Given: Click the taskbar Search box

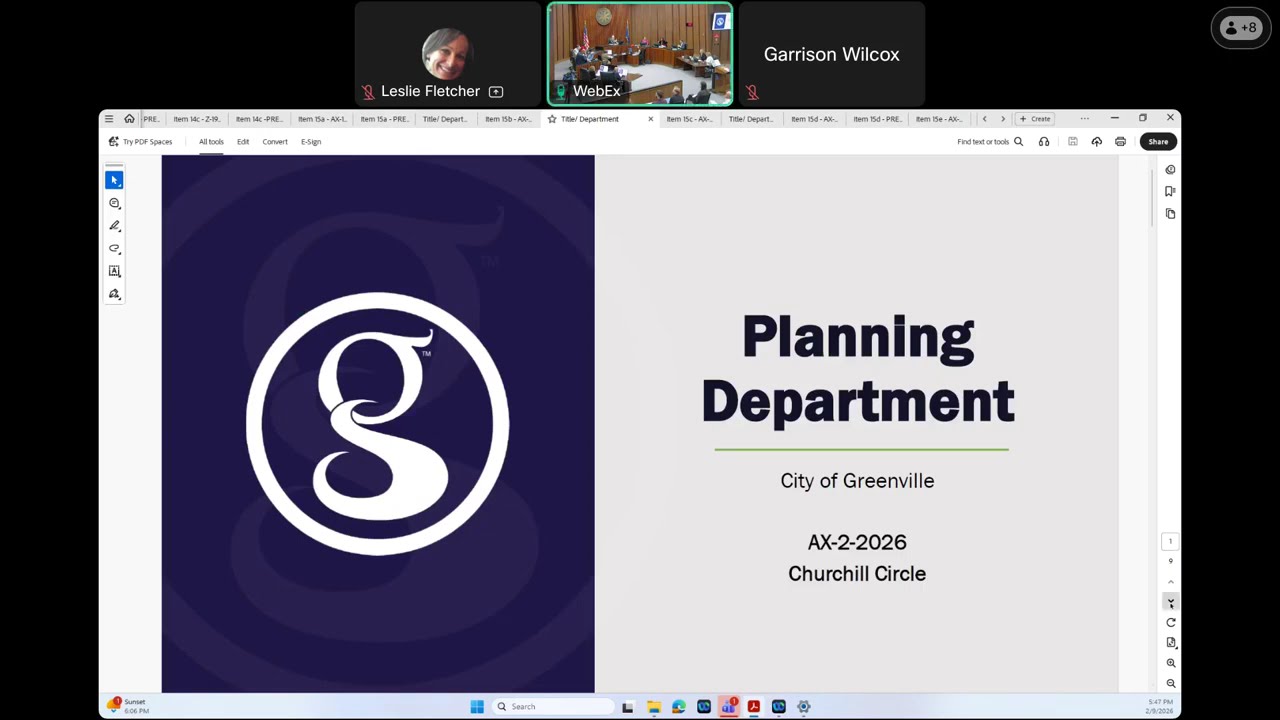Looking at the screenshot, I should coord(552,707).
